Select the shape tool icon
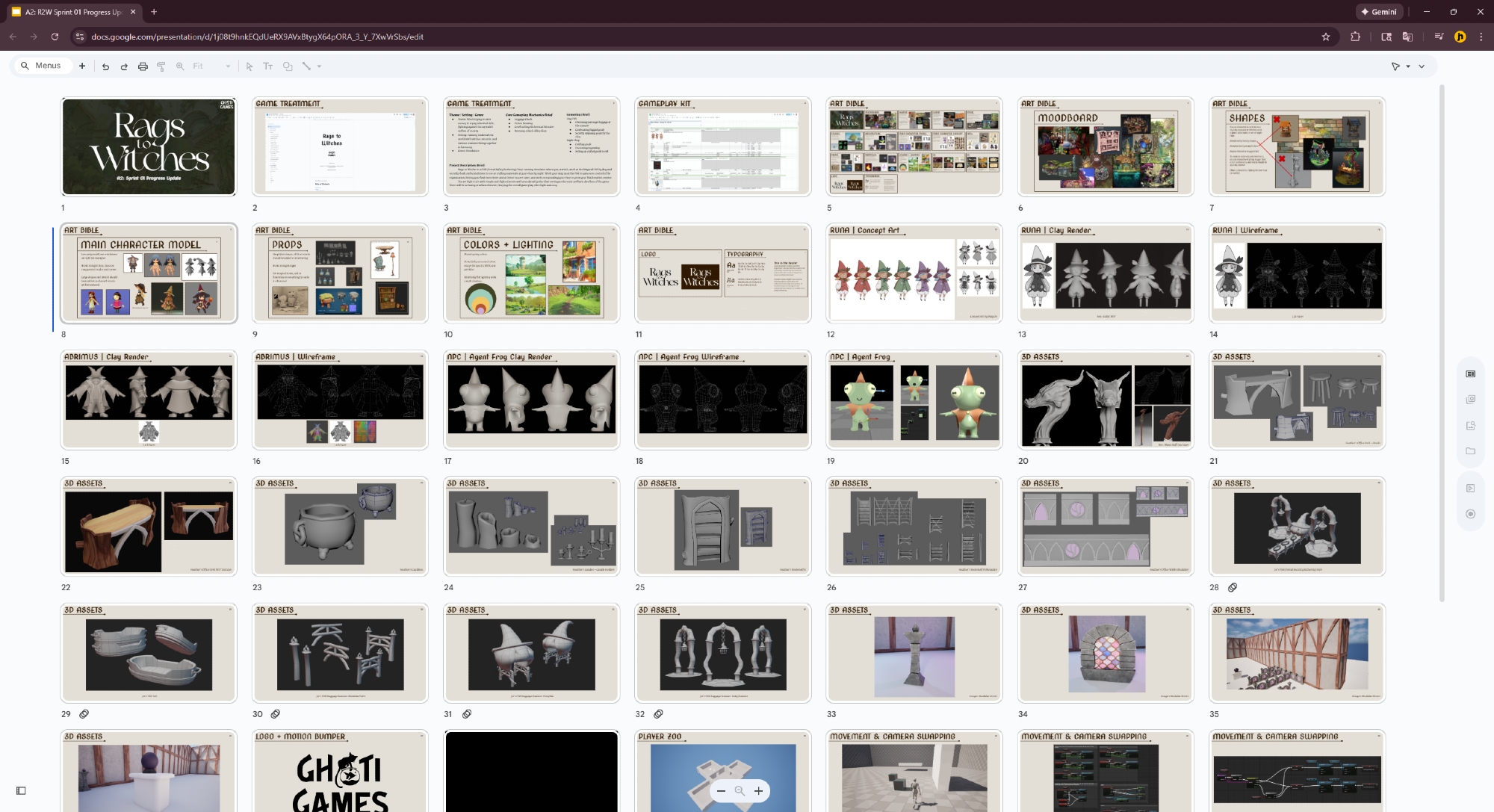Viewport: 1494px width, 812px height. coord(288,66)
